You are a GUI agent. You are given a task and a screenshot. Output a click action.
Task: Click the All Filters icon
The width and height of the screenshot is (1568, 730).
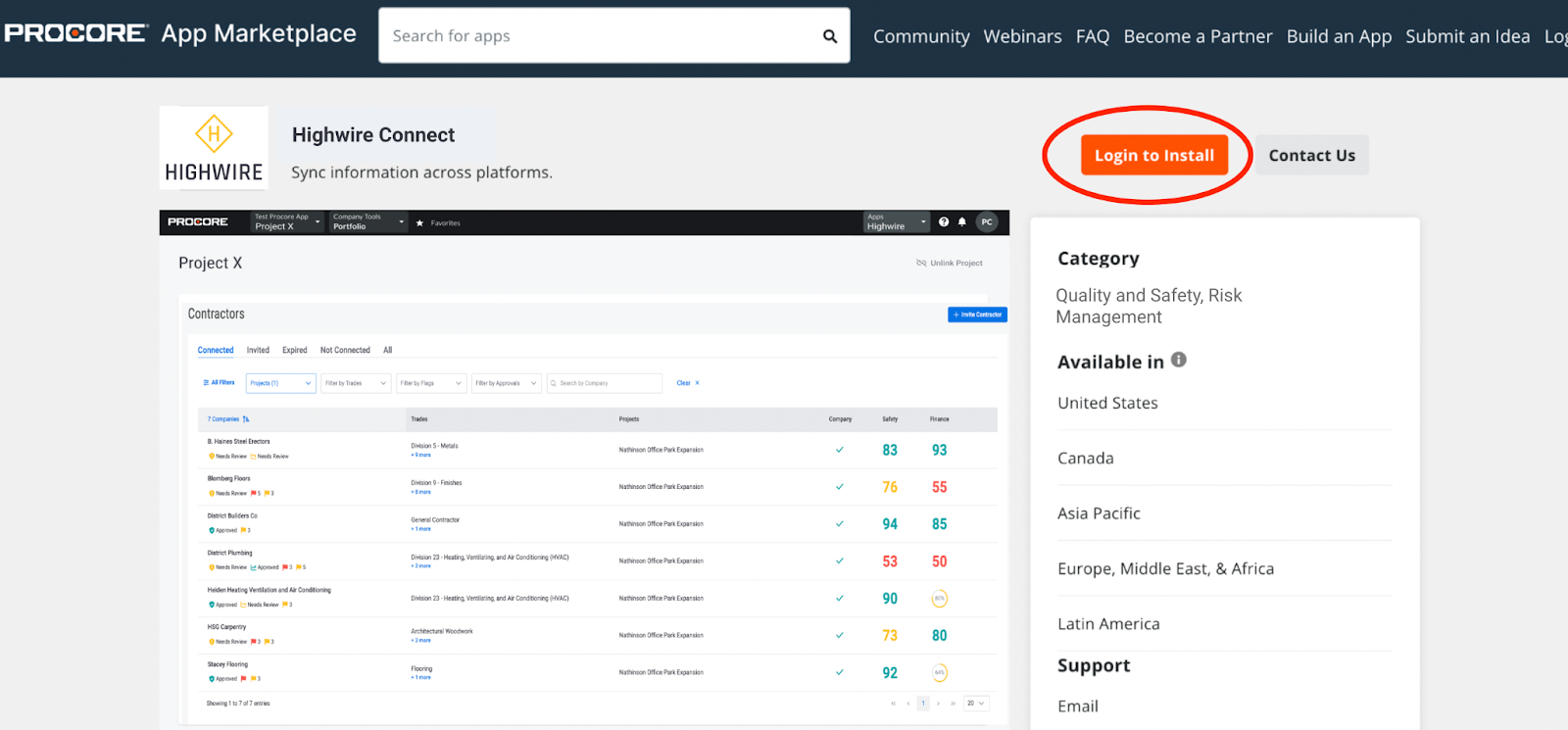coord(206,383)
